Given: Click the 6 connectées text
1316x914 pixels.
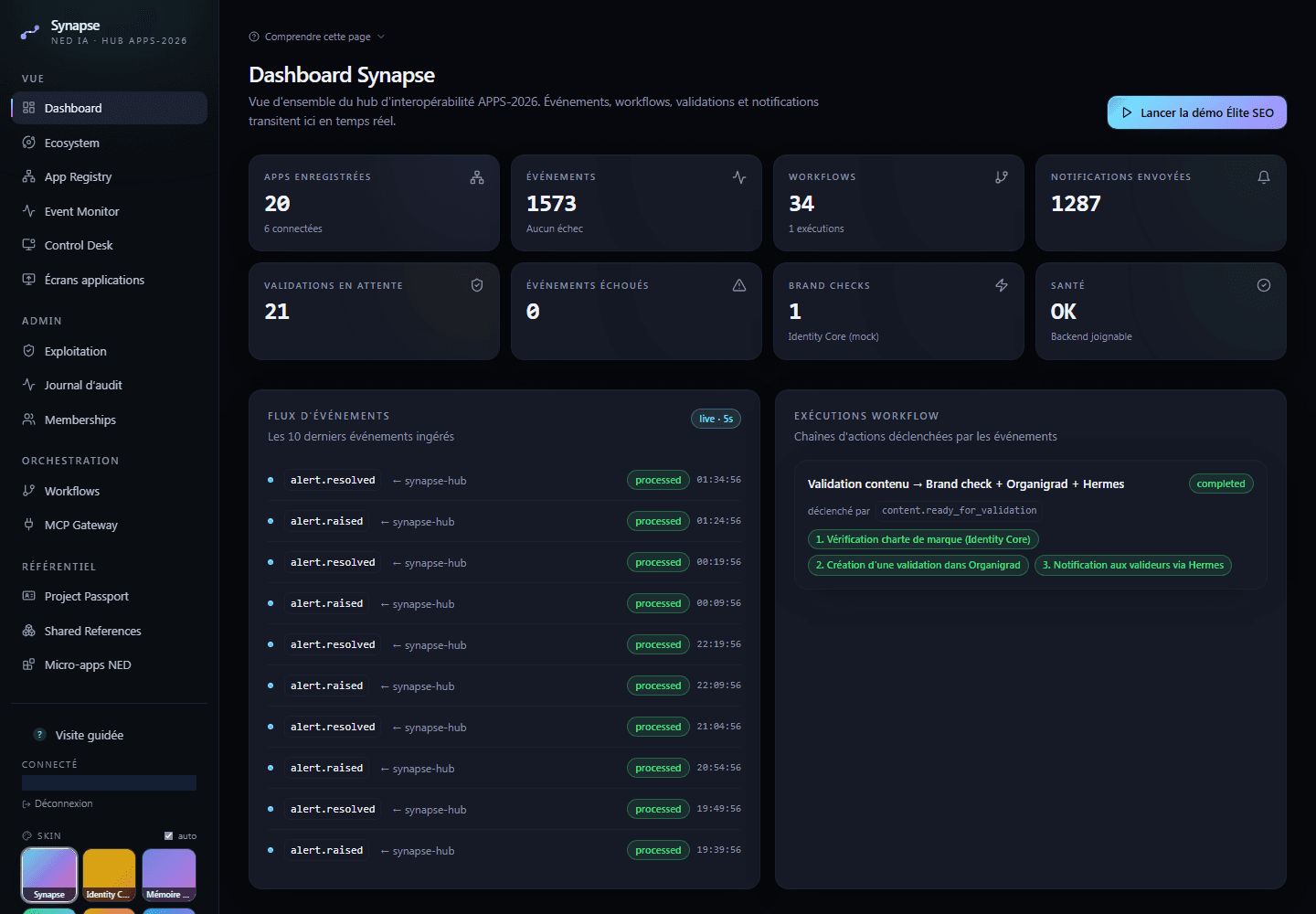Looking at the screenshot, I should pyautogui.click(x=293, y=228).
